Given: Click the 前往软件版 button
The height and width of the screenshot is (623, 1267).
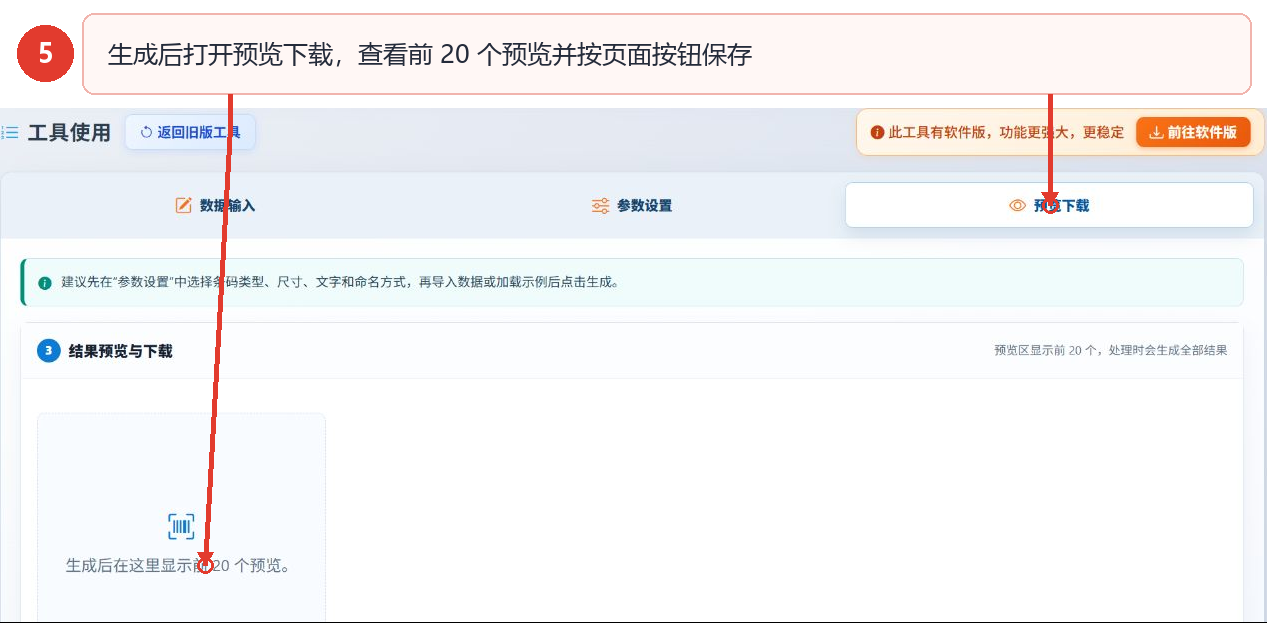Looking at the screenshot, I should point(1193,132).
